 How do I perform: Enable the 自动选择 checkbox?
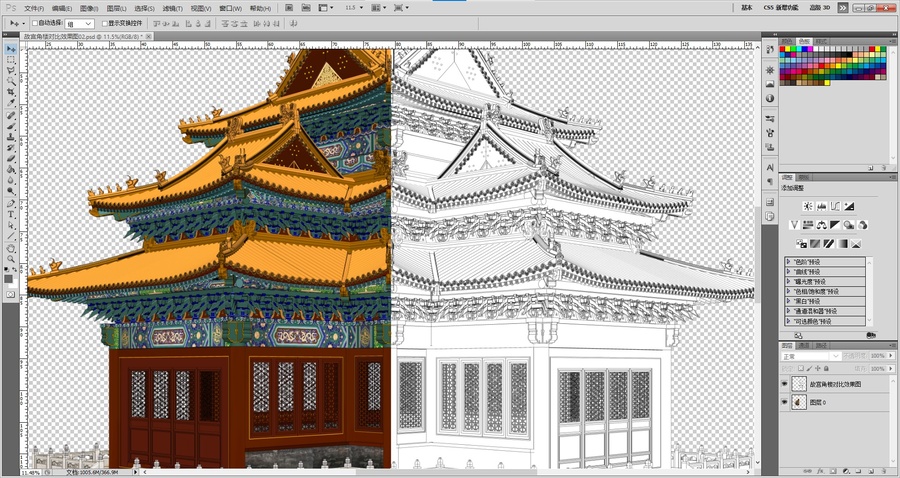pyautogui.click(x=34, y=24)
